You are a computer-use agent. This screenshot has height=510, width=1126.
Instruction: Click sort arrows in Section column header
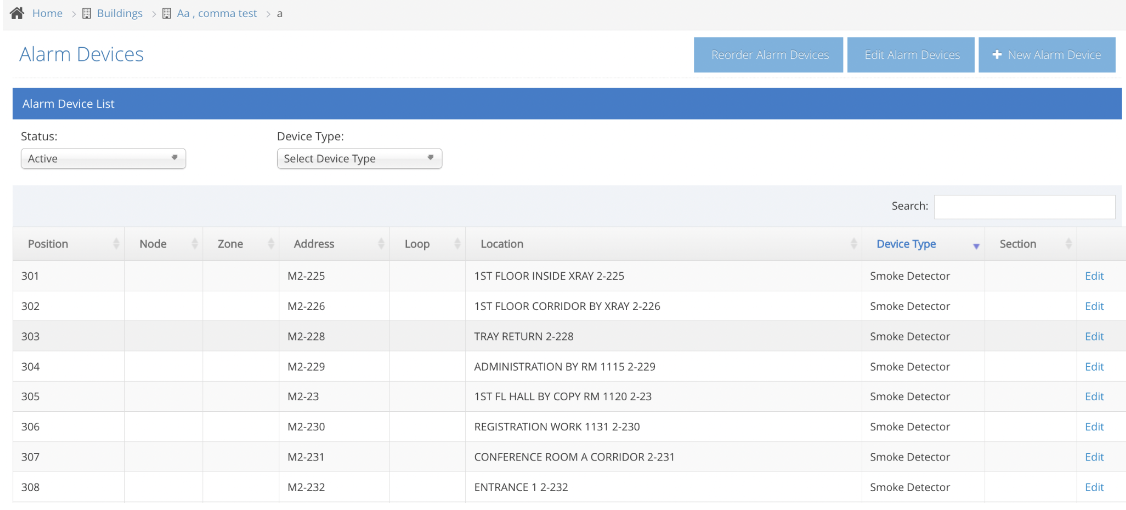tap(1069, 244)
